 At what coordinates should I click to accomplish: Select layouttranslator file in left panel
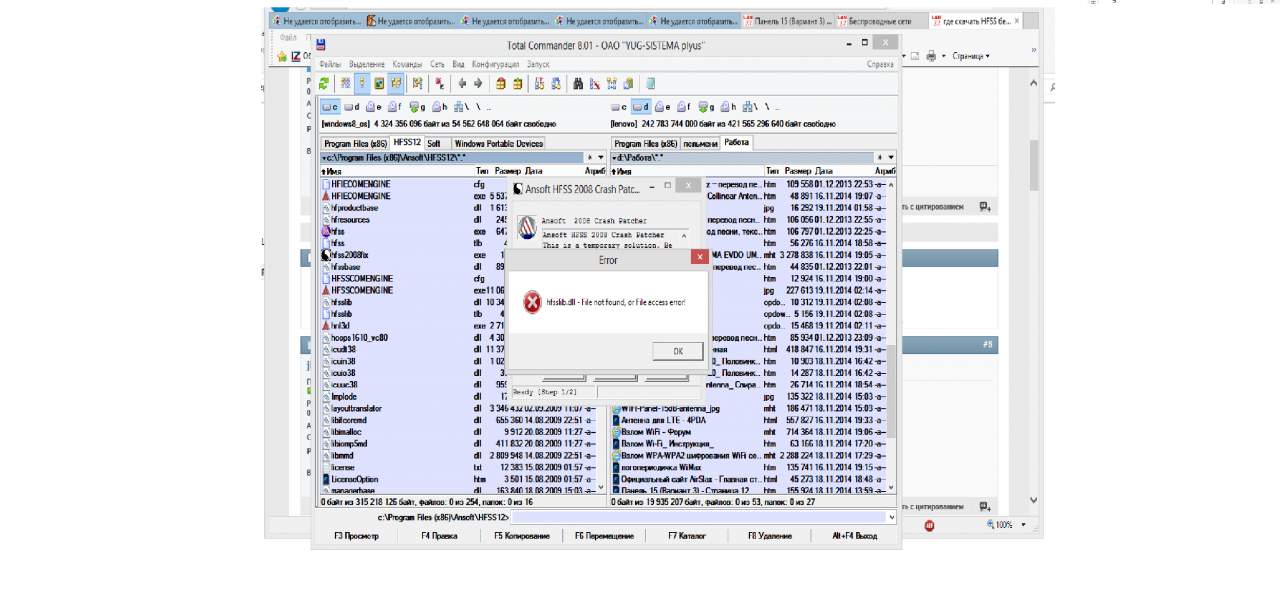point(458,408)
